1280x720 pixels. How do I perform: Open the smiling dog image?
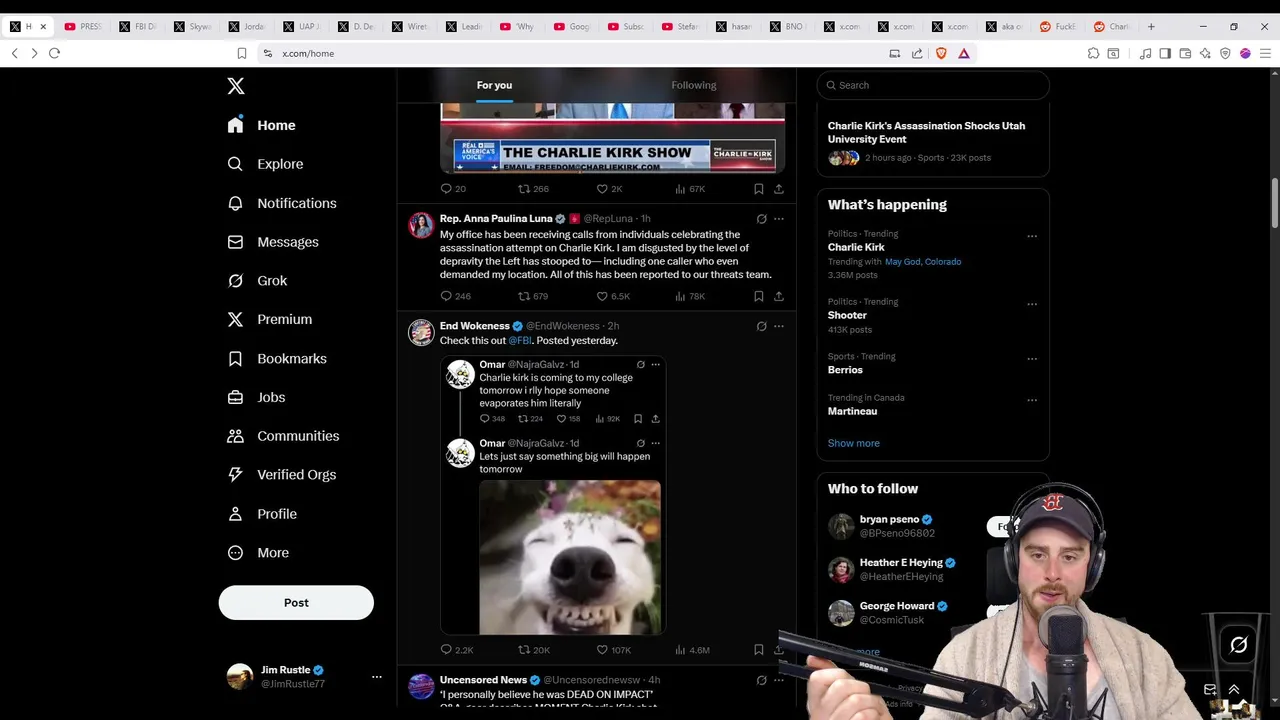click(x=570, y=557)
